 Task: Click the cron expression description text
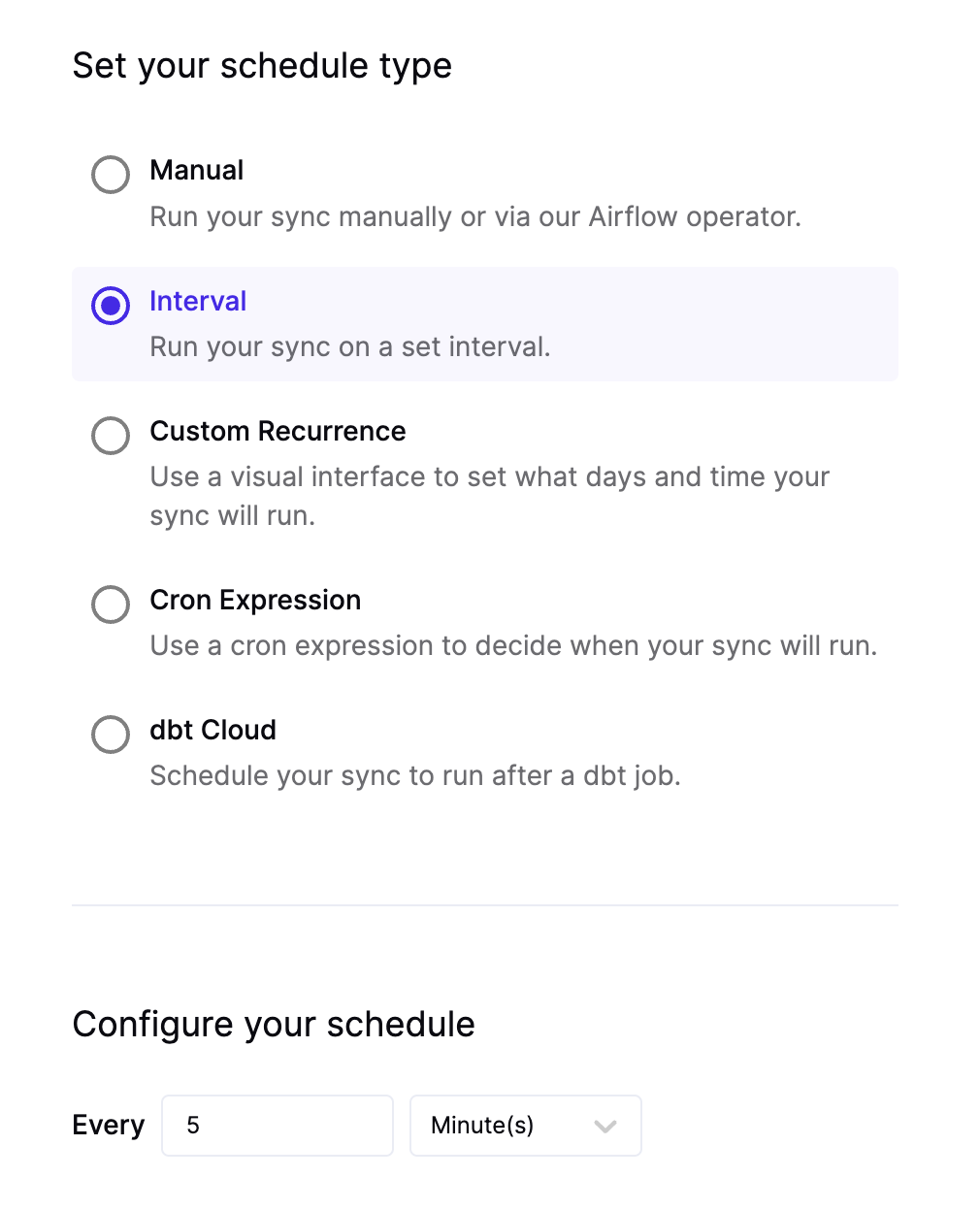[x=513, y=645]
